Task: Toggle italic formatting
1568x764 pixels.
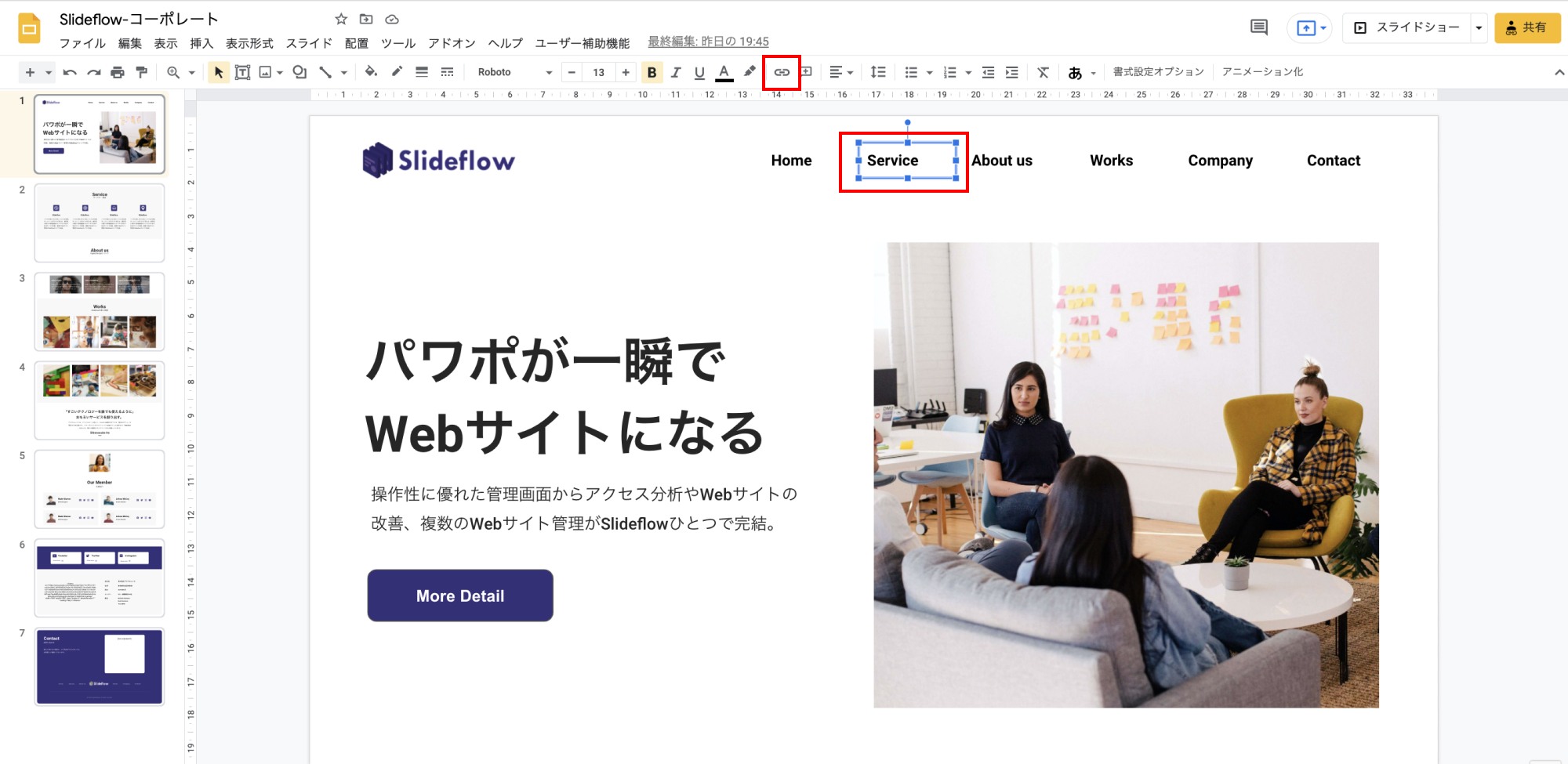Action: [676, 72]
